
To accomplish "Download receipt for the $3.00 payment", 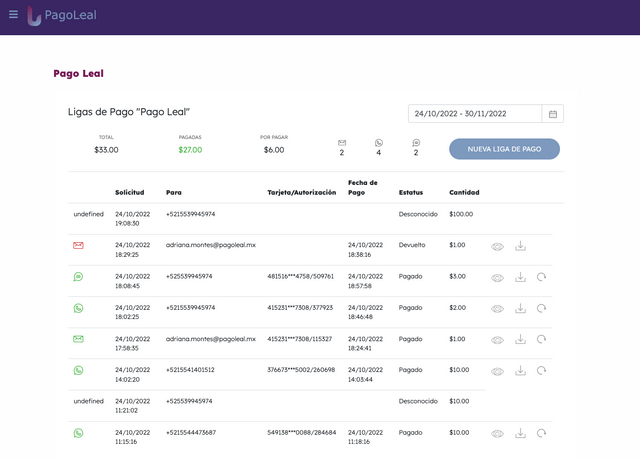I will [520, 278].
